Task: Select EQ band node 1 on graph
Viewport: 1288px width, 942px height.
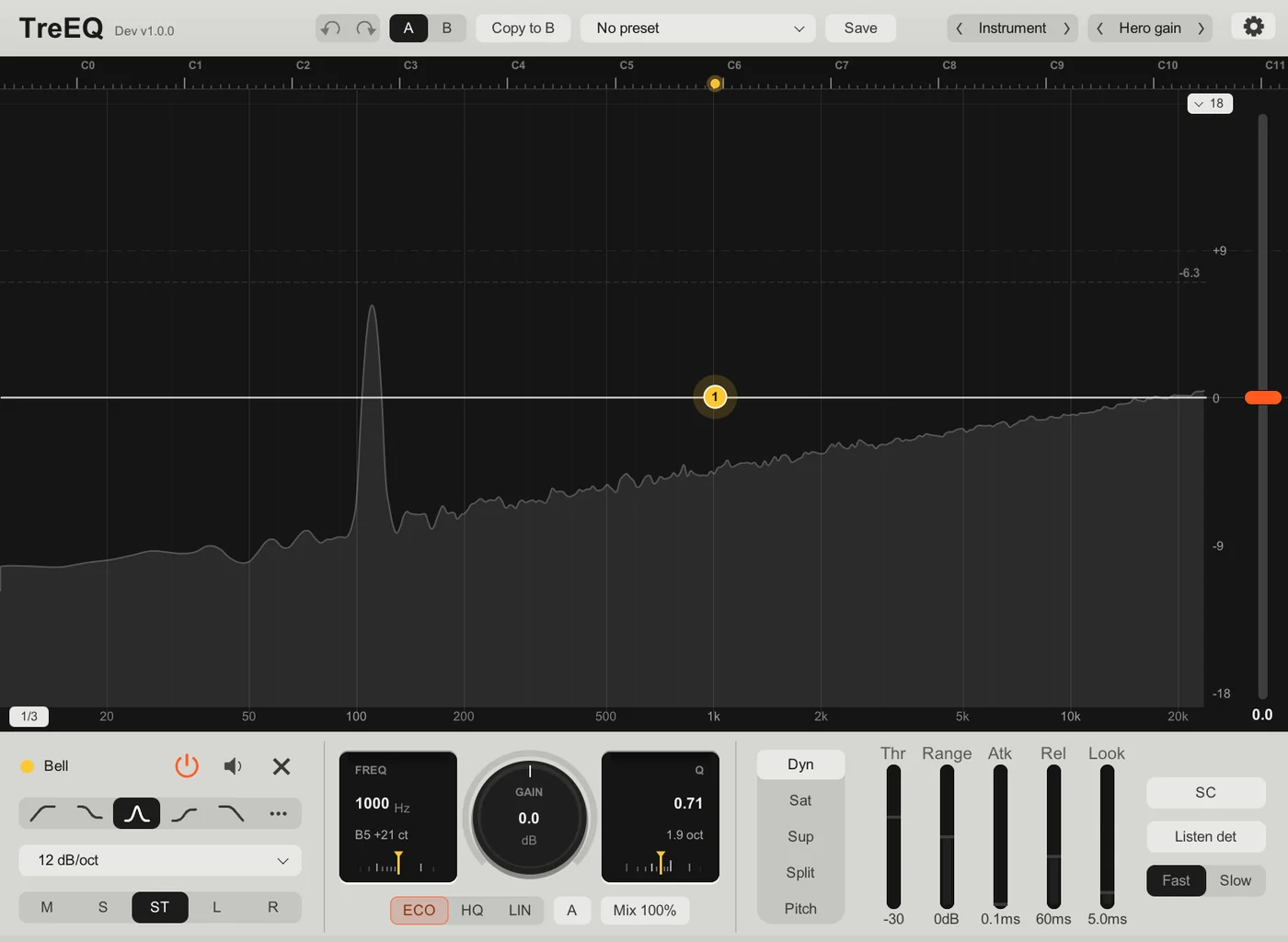Action: click(x=715, y=396)
